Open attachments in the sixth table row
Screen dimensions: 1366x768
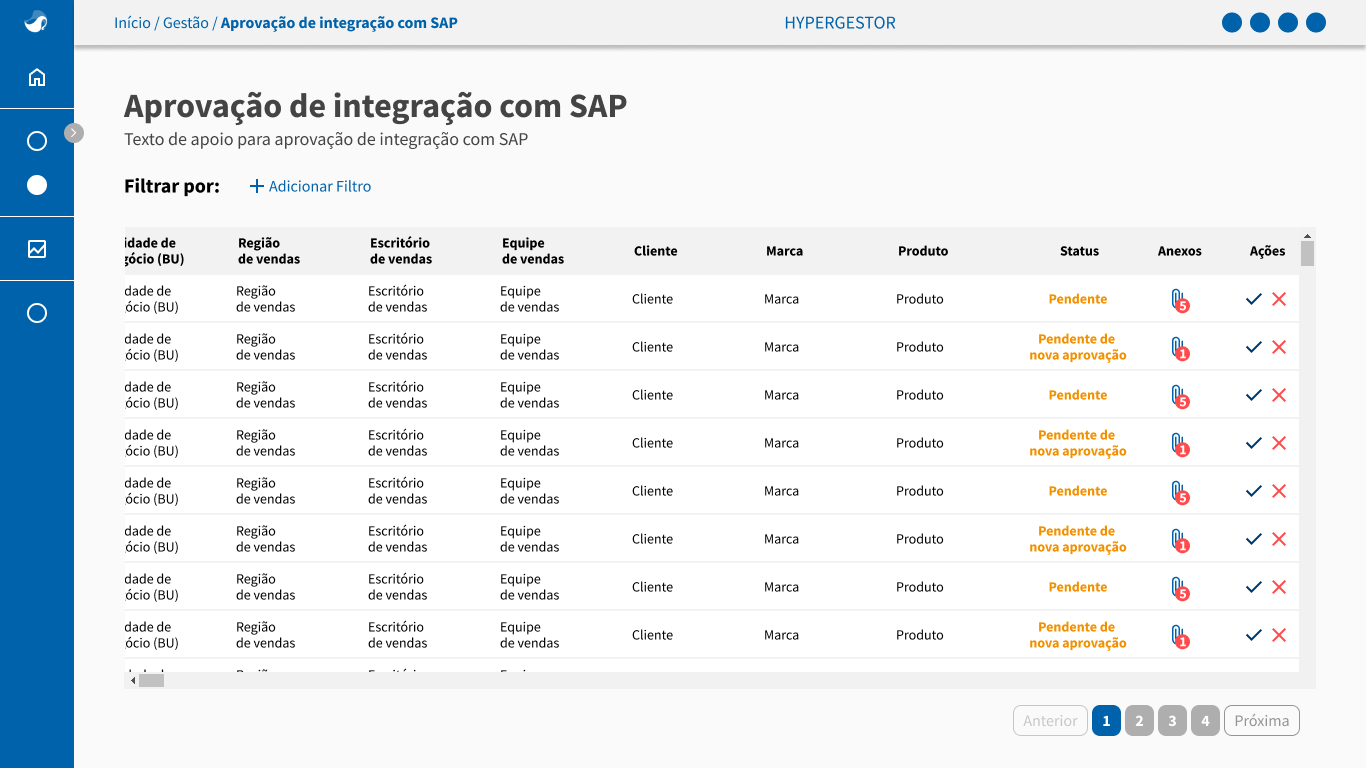point(1179,540)
